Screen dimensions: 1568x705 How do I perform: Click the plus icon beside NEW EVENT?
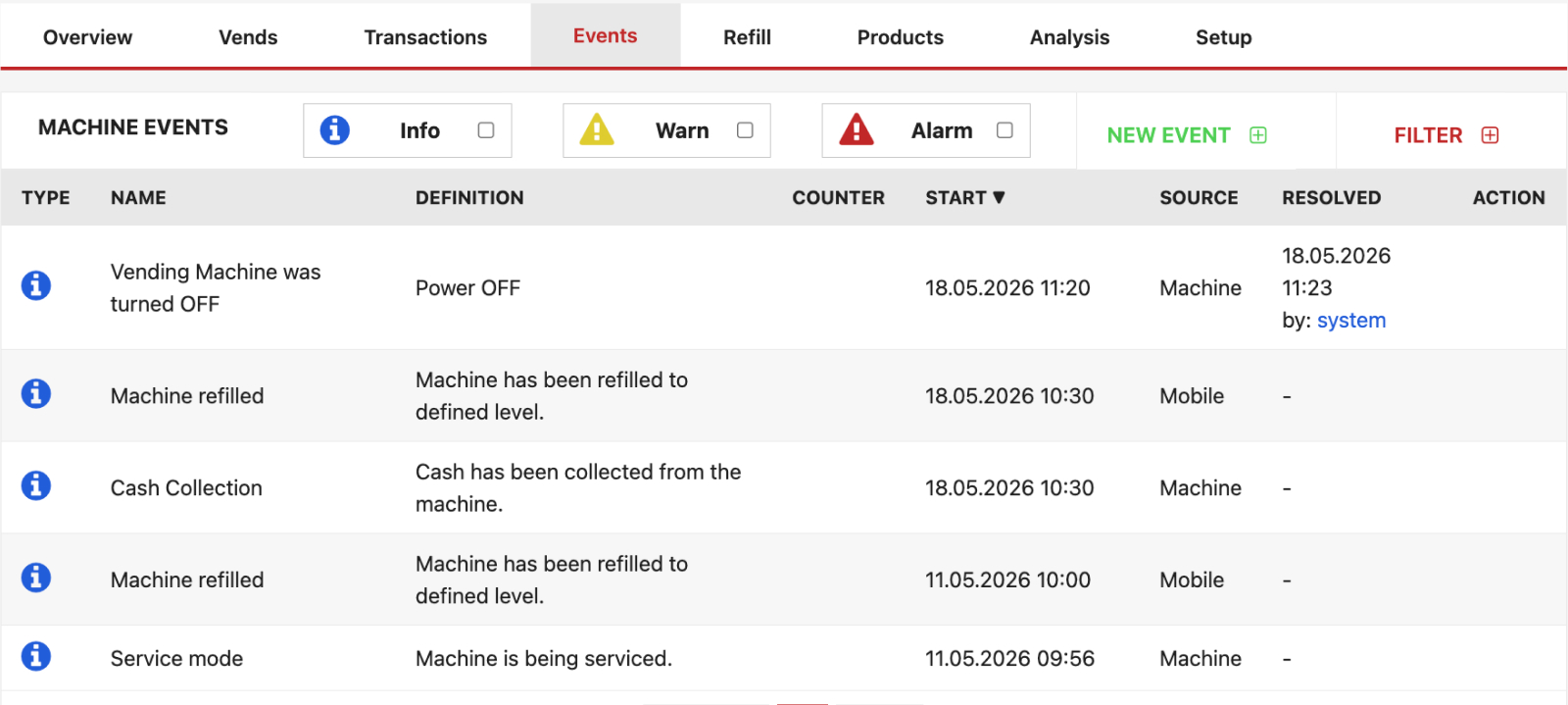[1258, 135]
